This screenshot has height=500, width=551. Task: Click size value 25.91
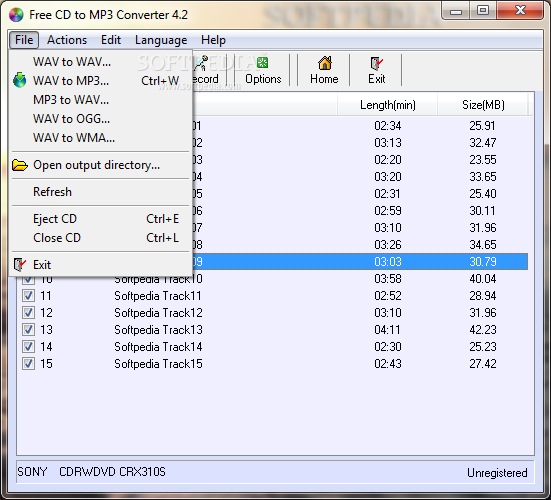coord(482,126)
